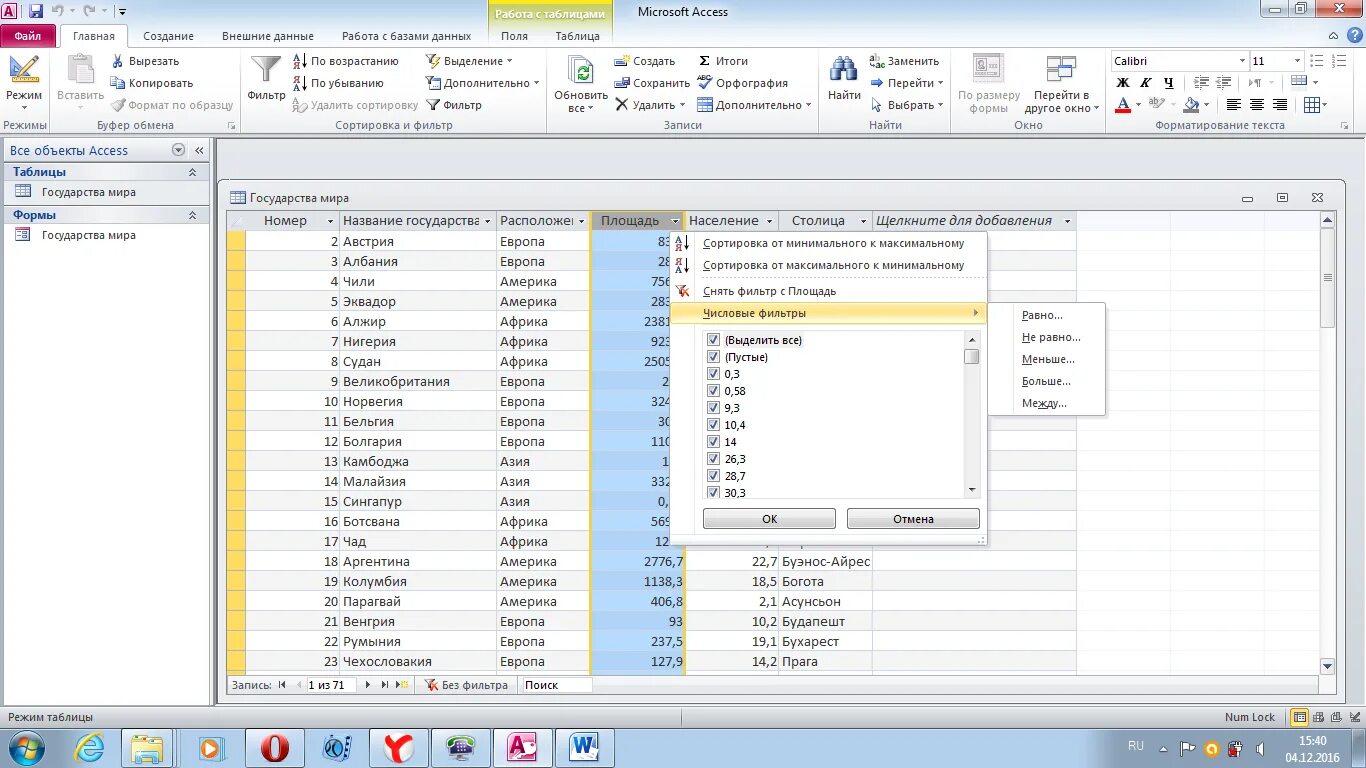
Task: Uncheck the 0,3 value checkbox
Action: click(713, 374)
